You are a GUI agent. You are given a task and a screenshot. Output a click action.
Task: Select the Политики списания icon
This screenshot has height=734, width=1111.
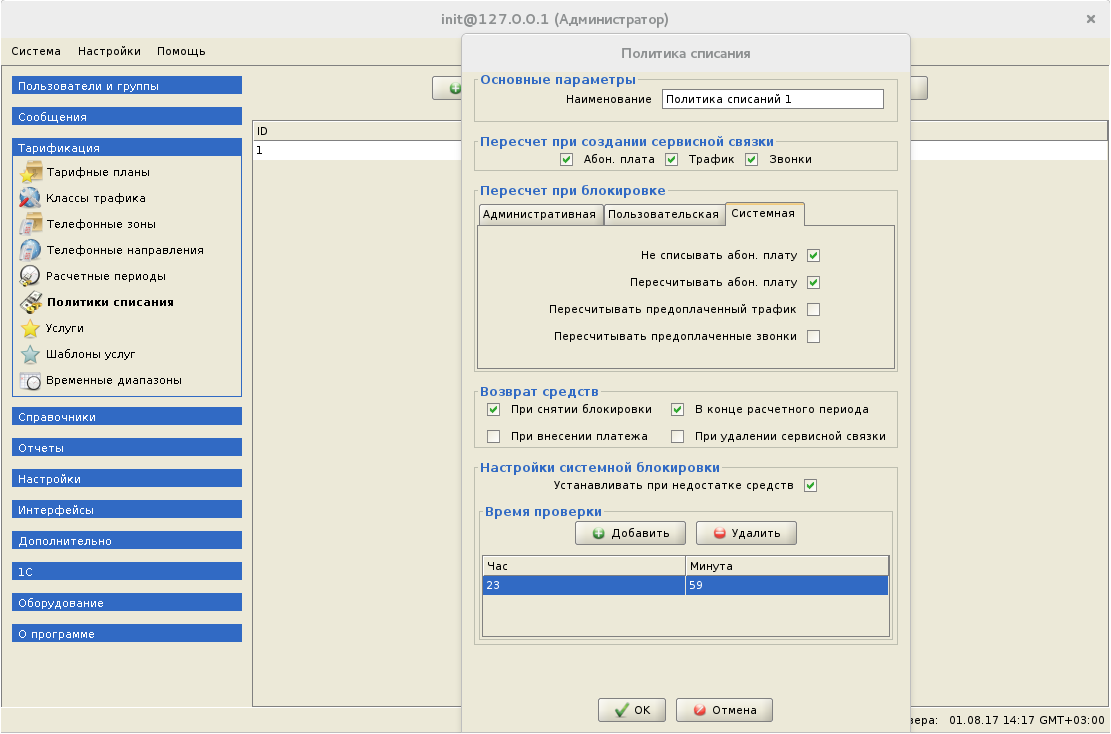click(x=30, y=302)
